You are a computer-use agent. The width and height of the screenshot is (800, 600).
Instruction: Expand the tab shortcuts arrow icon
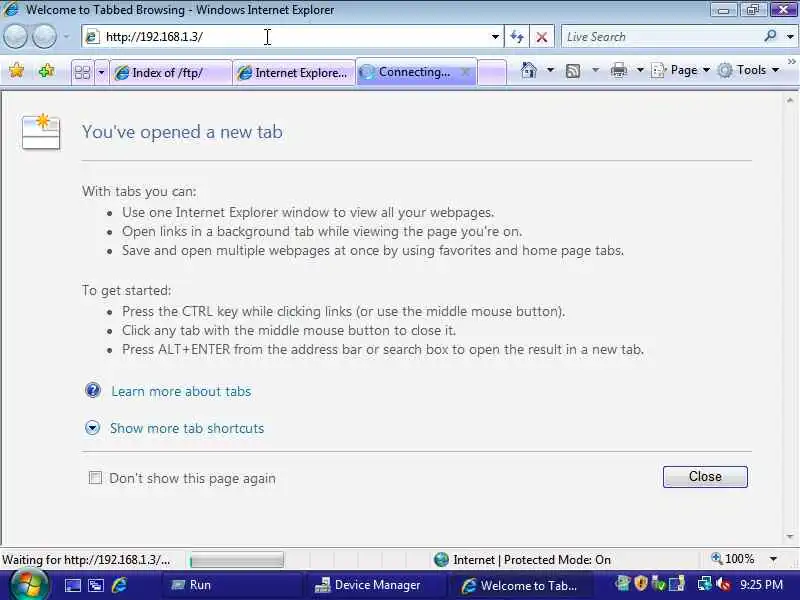tap(92, 428)
